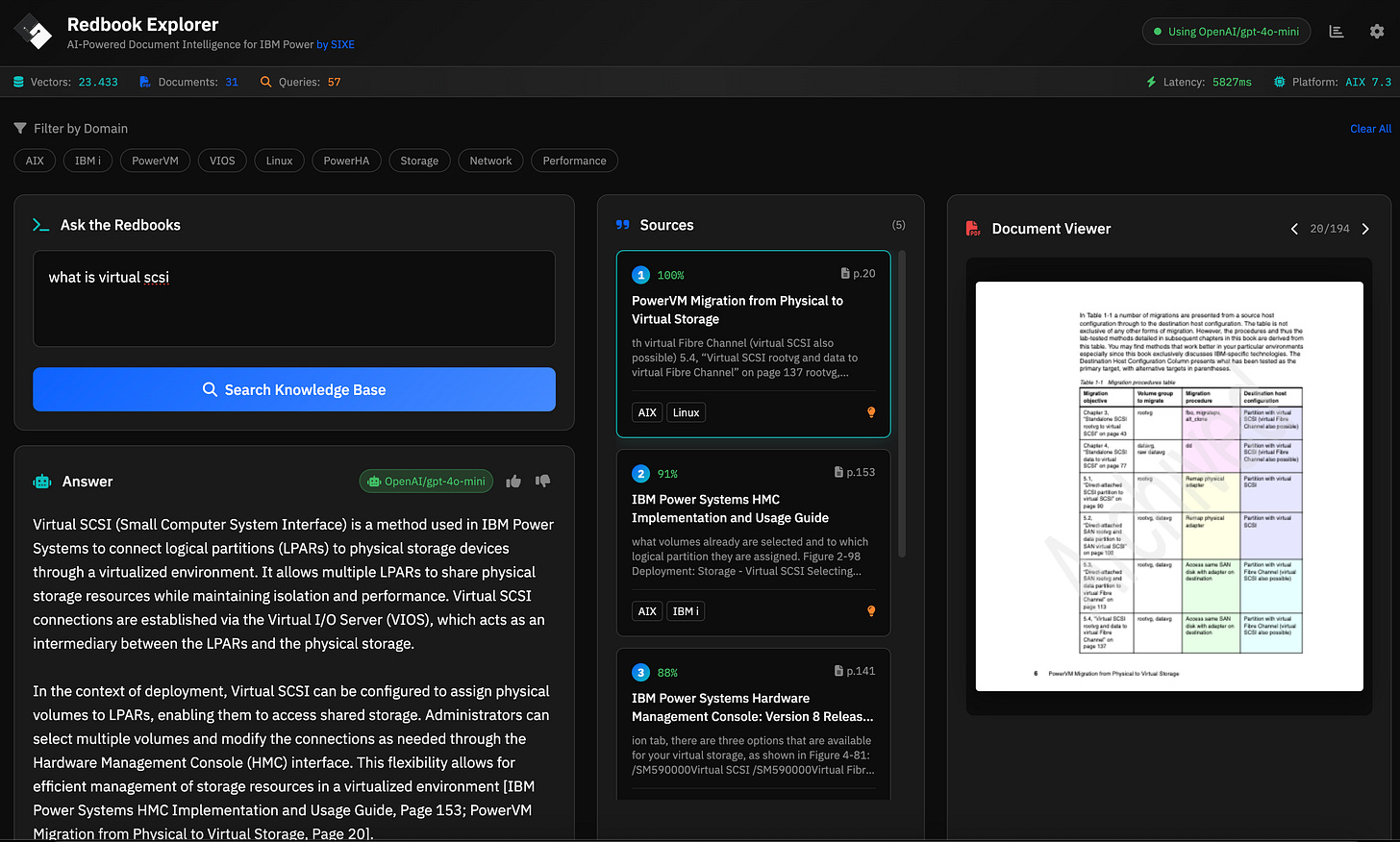Click the query text box containing 'what is virtual scsi'
Screen dimensions: 1400x842
[x=294, y=299]
